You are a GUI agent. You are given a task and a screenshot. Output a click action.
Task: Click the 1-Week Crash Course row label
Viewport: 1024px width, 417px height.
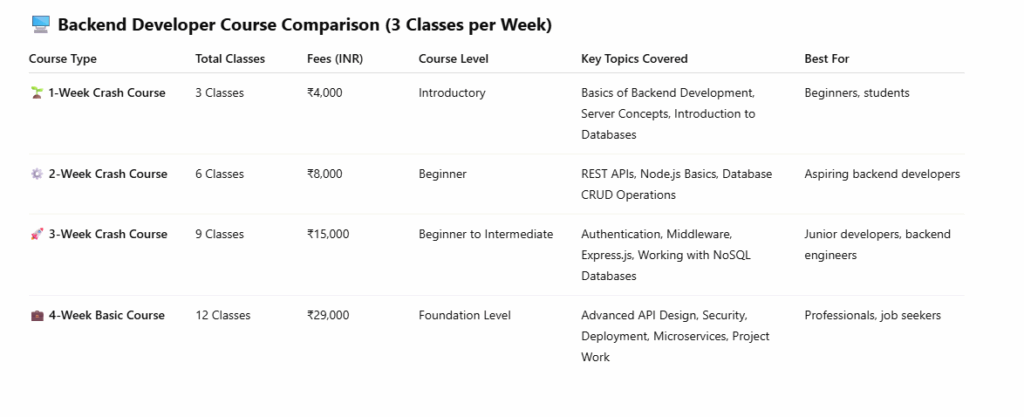107,93
